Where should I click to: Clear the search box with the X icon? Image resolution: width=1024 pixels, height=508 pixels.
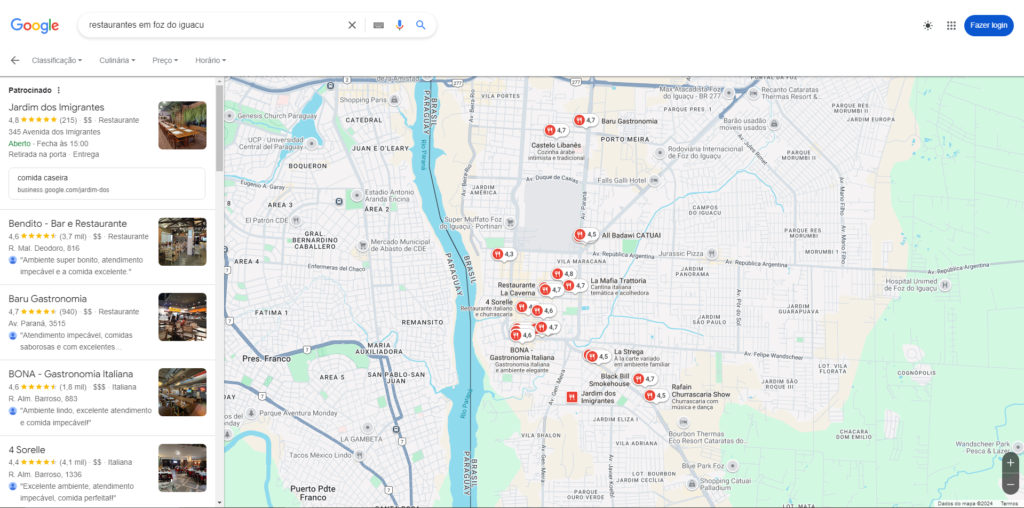point(352,25)
